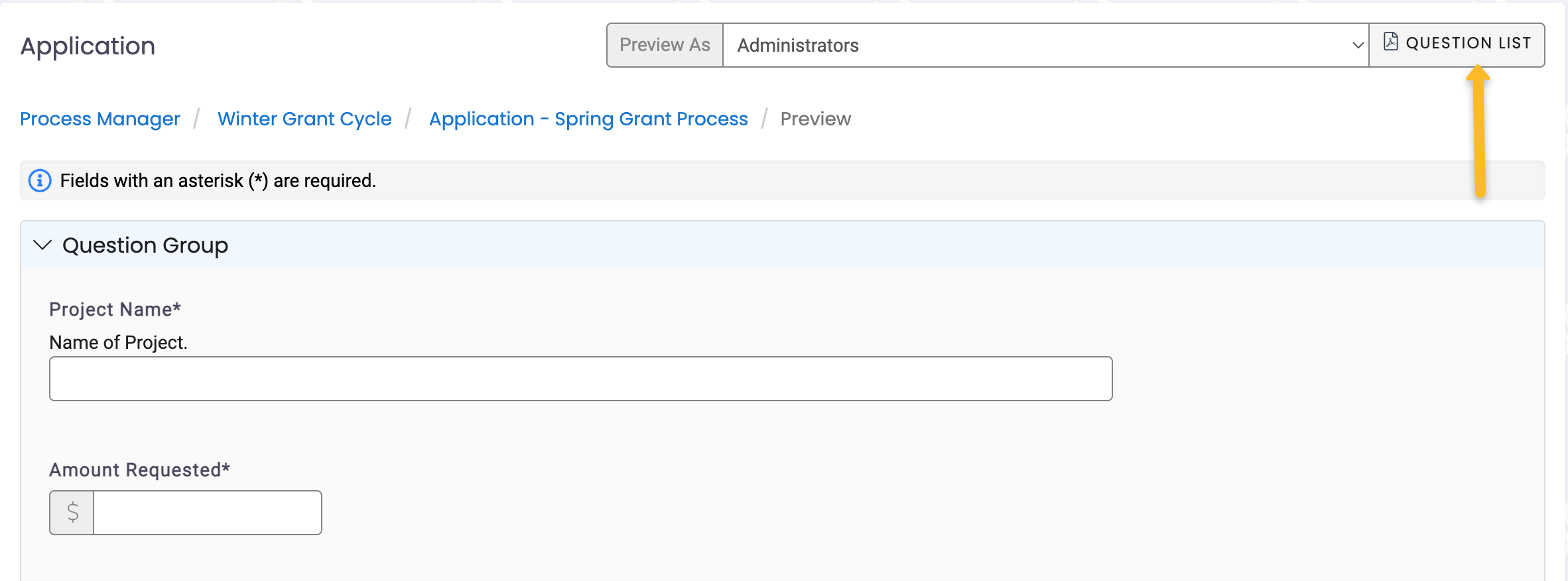Open the Winter Grant Cycle link
Image resolution: width=1568 pixels, height=581 pixels.
coord(304,119)
